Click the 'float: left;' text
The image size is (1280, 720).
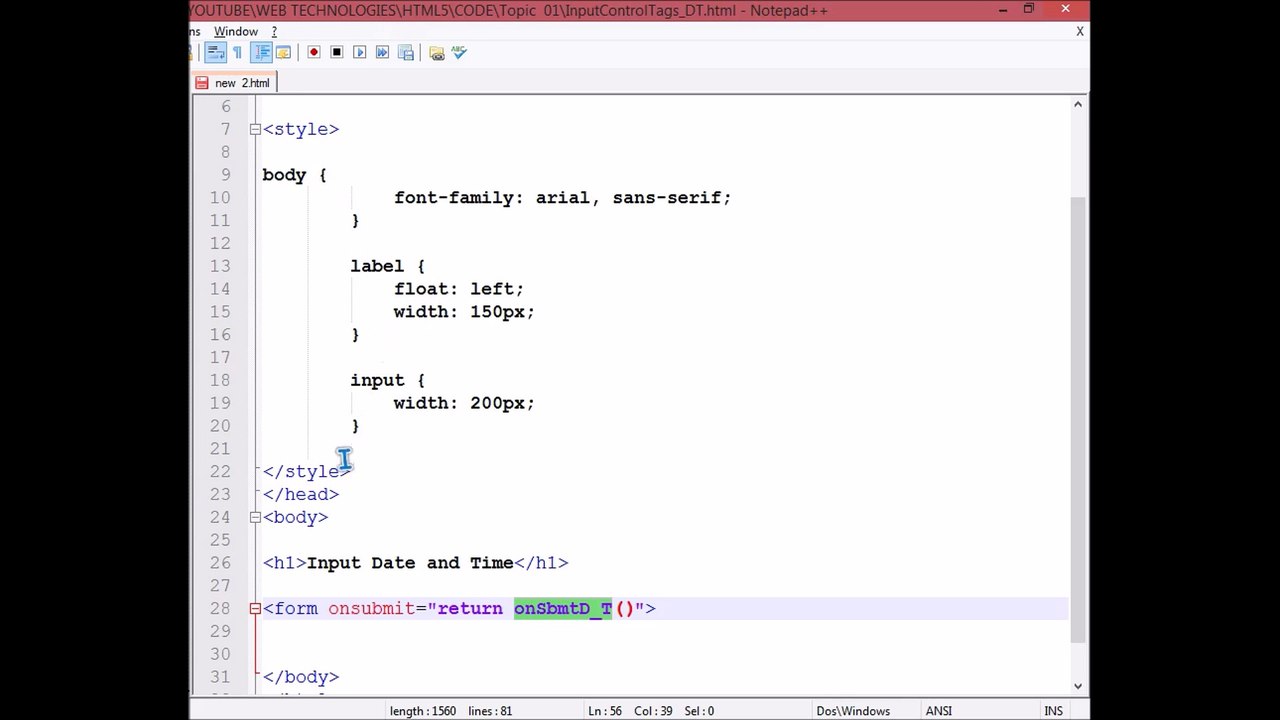(458, 289)
